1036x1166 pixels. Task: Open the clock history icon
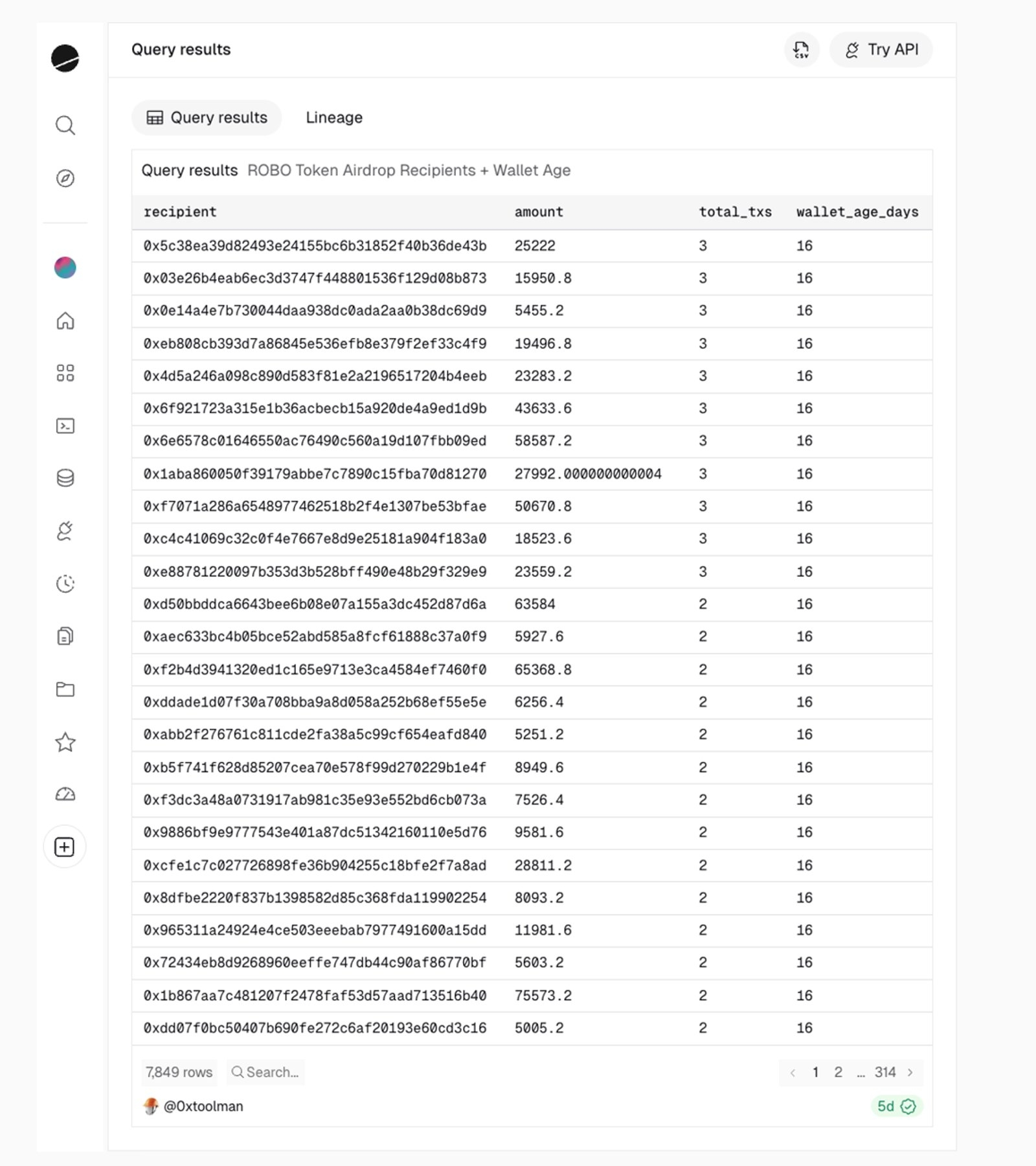tap(65, 584)
